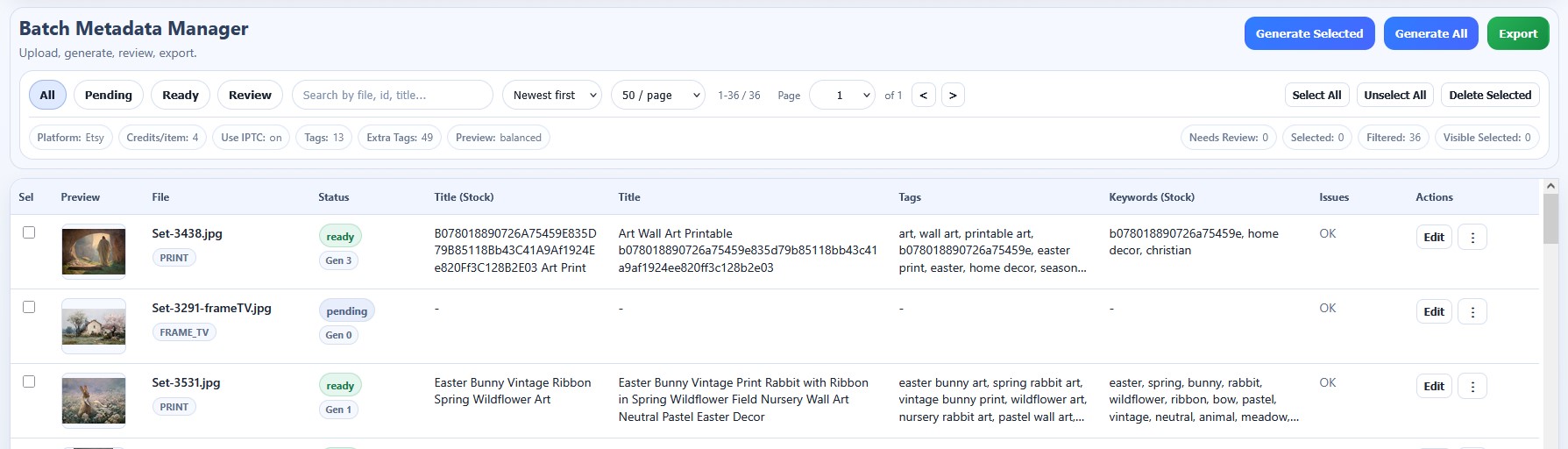Click the Status column header
This screenshot has height=449, width=1568.
[334, 197]
